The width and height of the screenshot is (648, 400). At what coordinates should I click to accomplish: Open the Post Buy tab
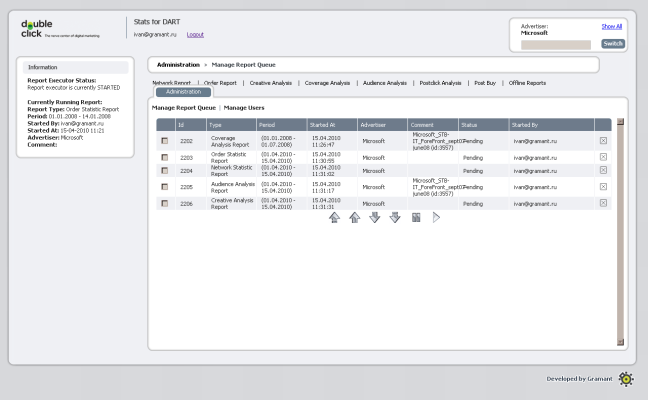[x=485, y=83]
